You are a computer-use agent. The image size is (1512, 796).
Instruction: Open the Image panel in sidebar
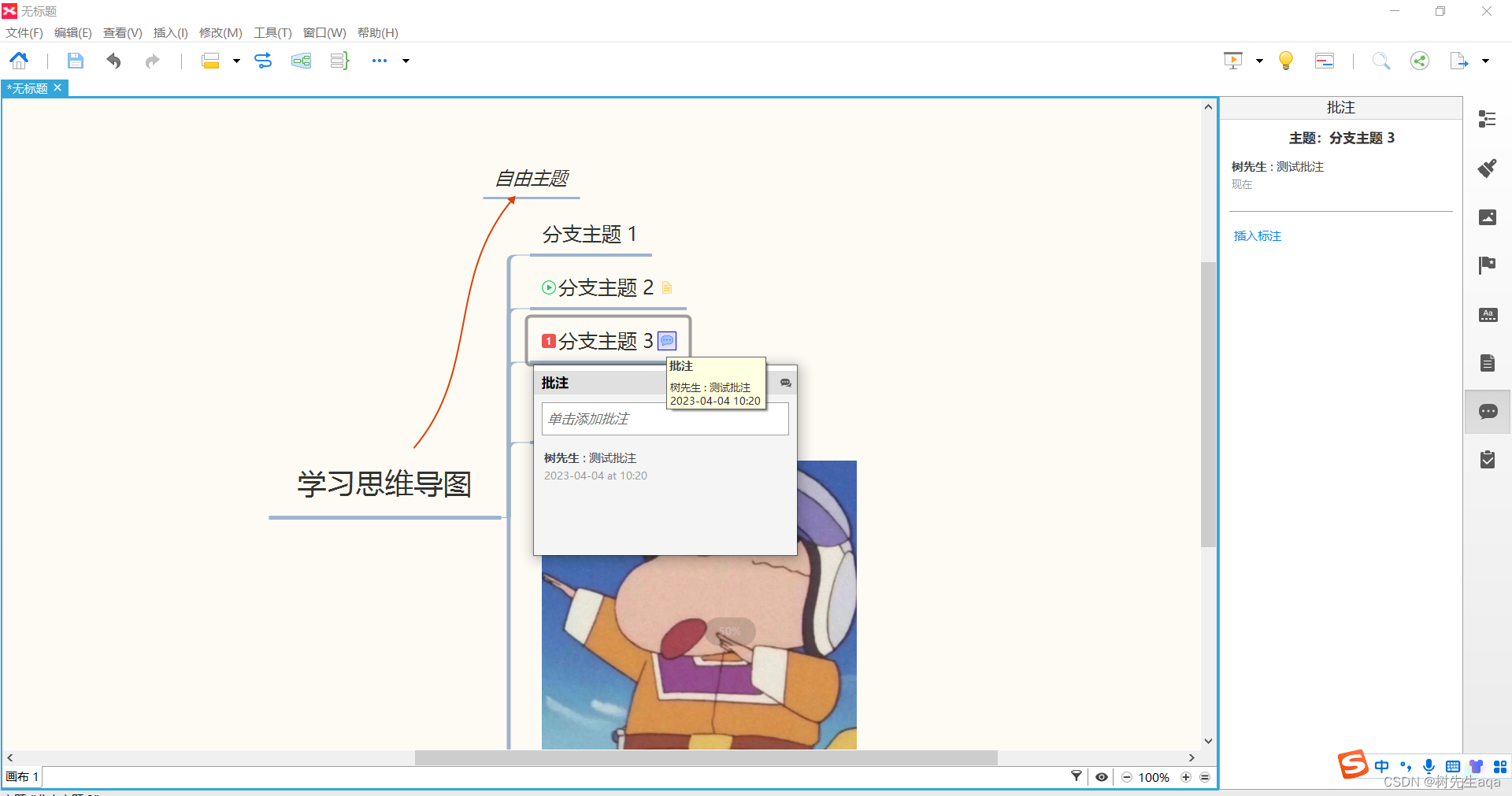pos(1488,217)
